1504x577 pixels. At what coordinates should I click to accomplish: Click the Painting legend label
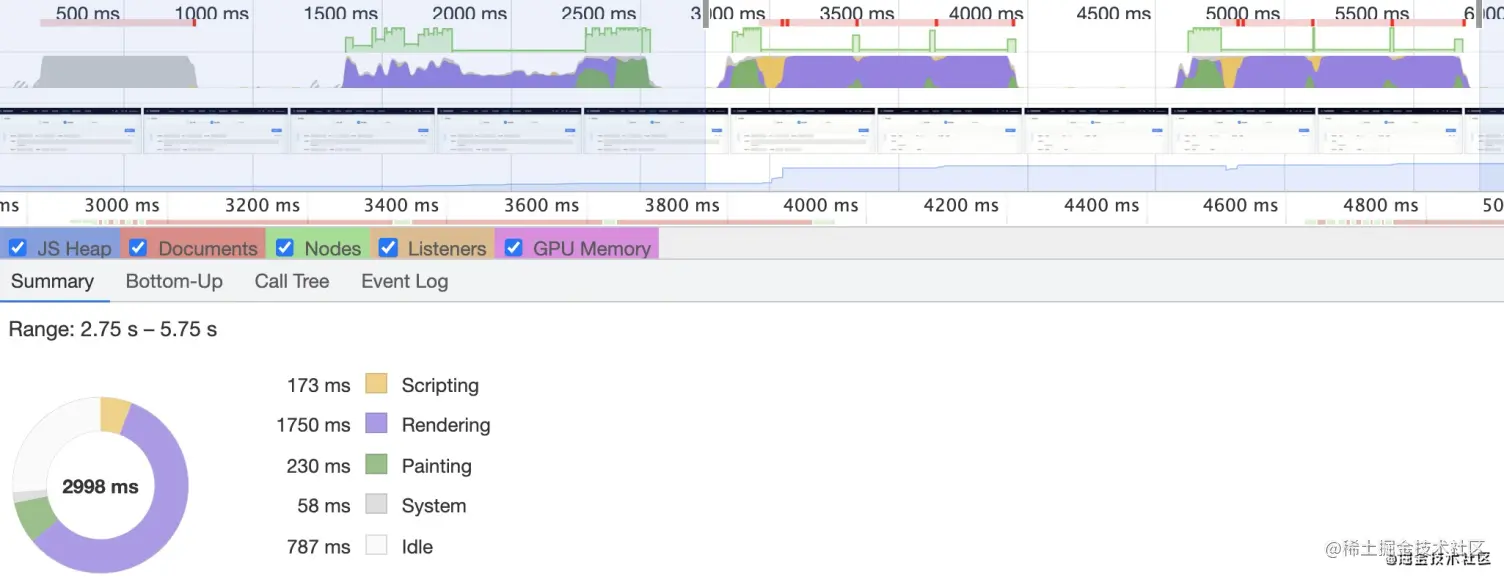click(x=436, y=466)
